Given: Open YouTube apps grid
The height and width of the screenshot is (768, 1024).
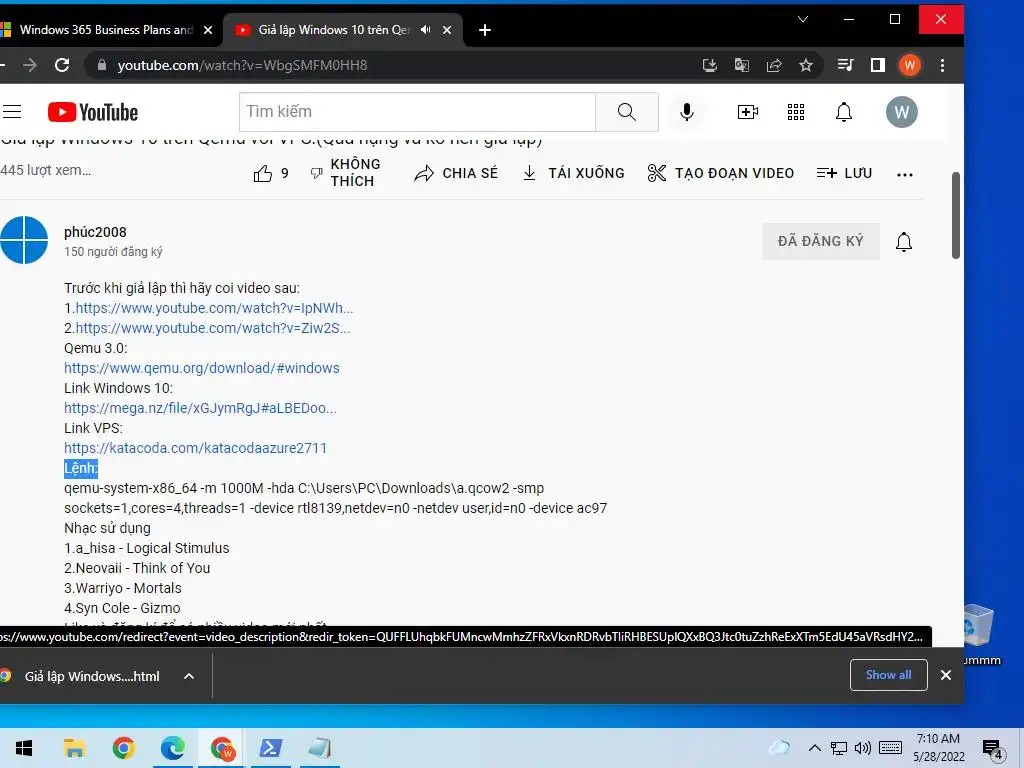Looking at the screenshot, I should (x=795, y=112).
